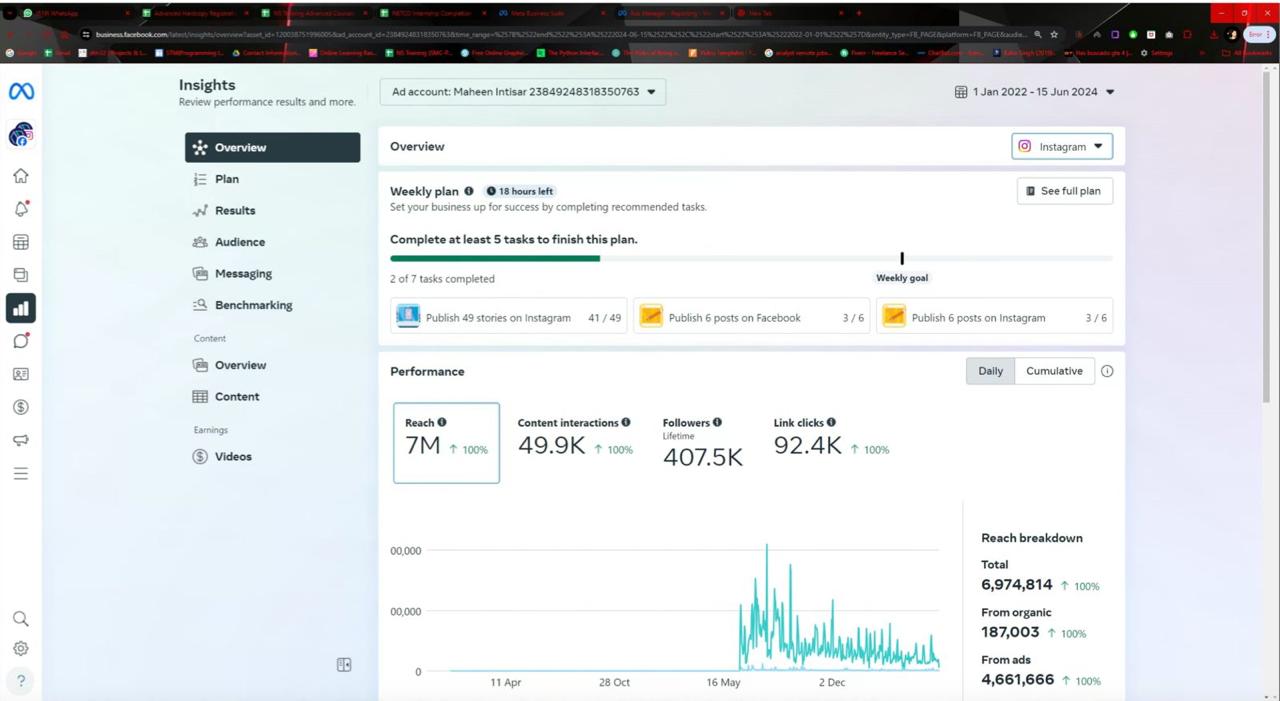The height and width of the screenshot is (701, 1280).
Task: Select the Reach metric card
Action: click(446, 443)
